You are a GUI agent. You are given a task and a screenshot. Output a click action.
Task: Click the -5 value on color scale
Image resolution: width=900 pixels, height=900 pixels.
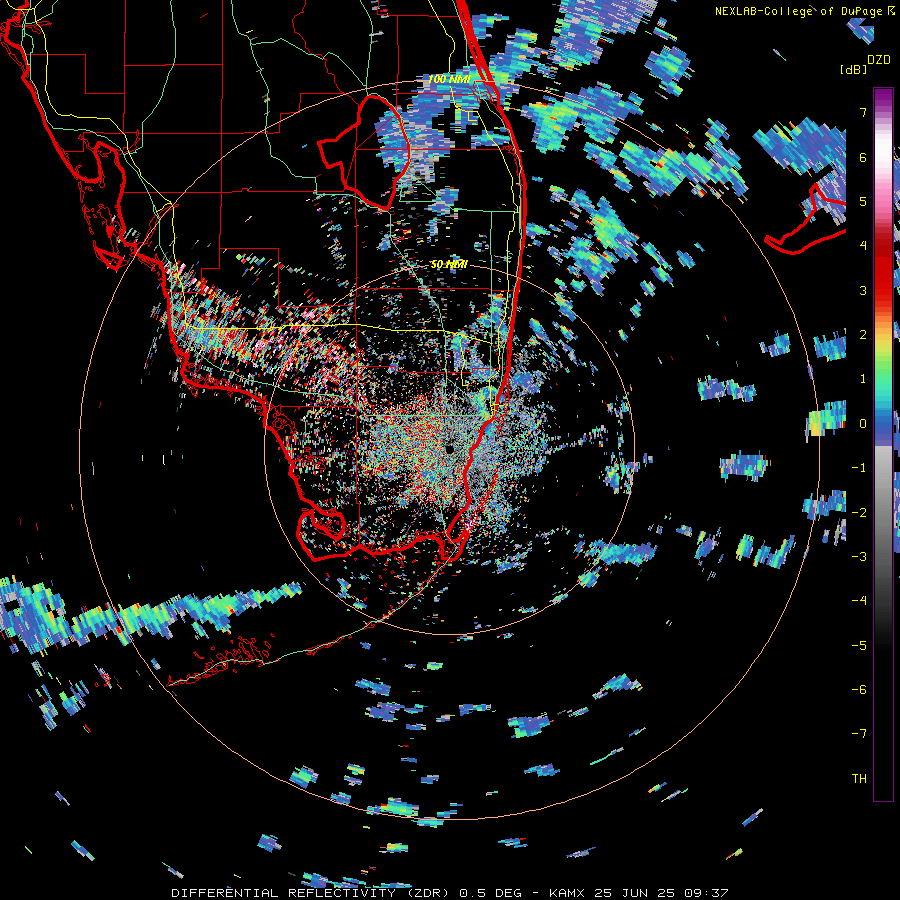(859, 645)
